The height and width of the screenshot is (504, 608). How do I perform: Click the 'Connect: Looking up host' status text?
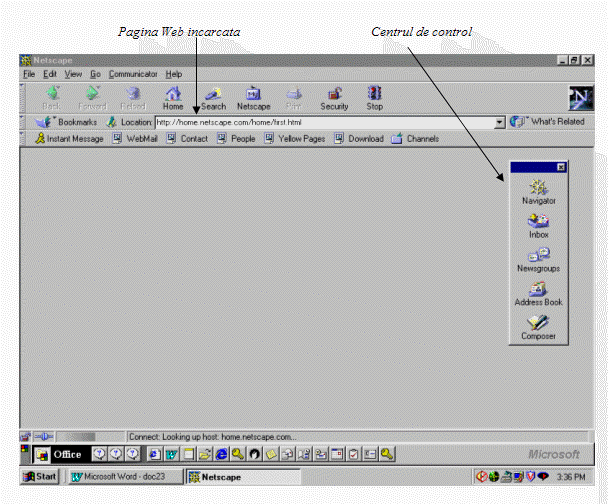point(212,437)
